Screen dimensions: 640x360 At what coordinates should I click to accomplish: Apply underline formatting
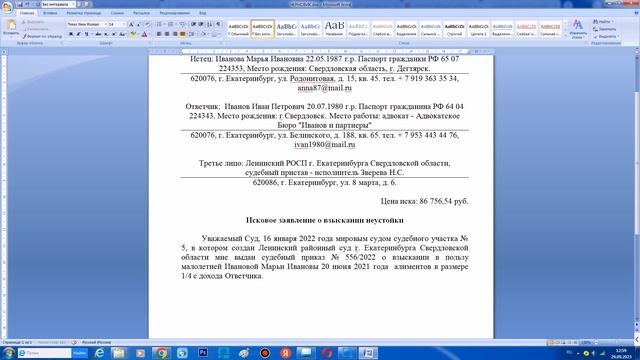coord(87,34)
